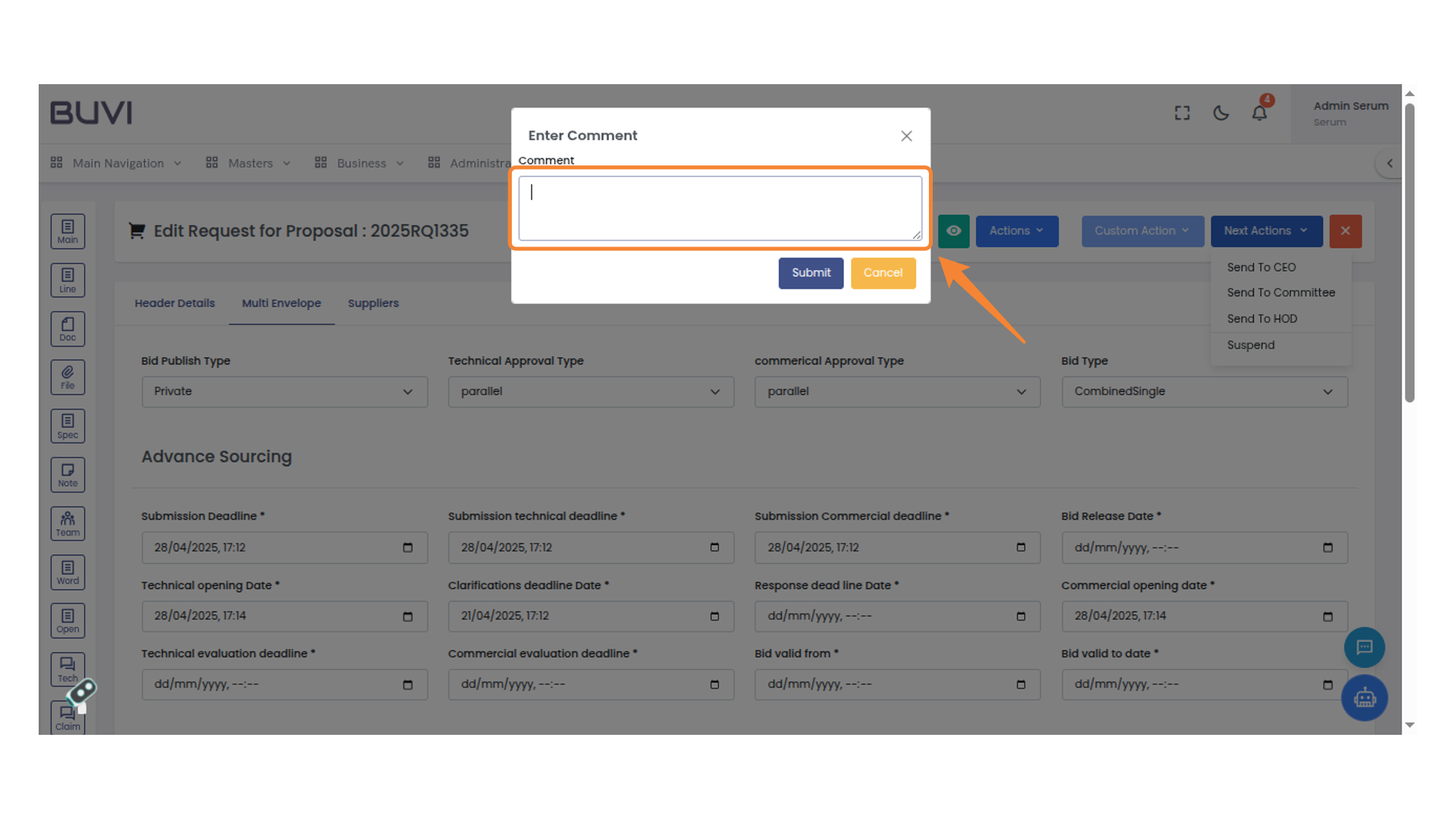Open the Main sidebar panel
This screenshot has width=1456, height=819.
tap(67, 231)
